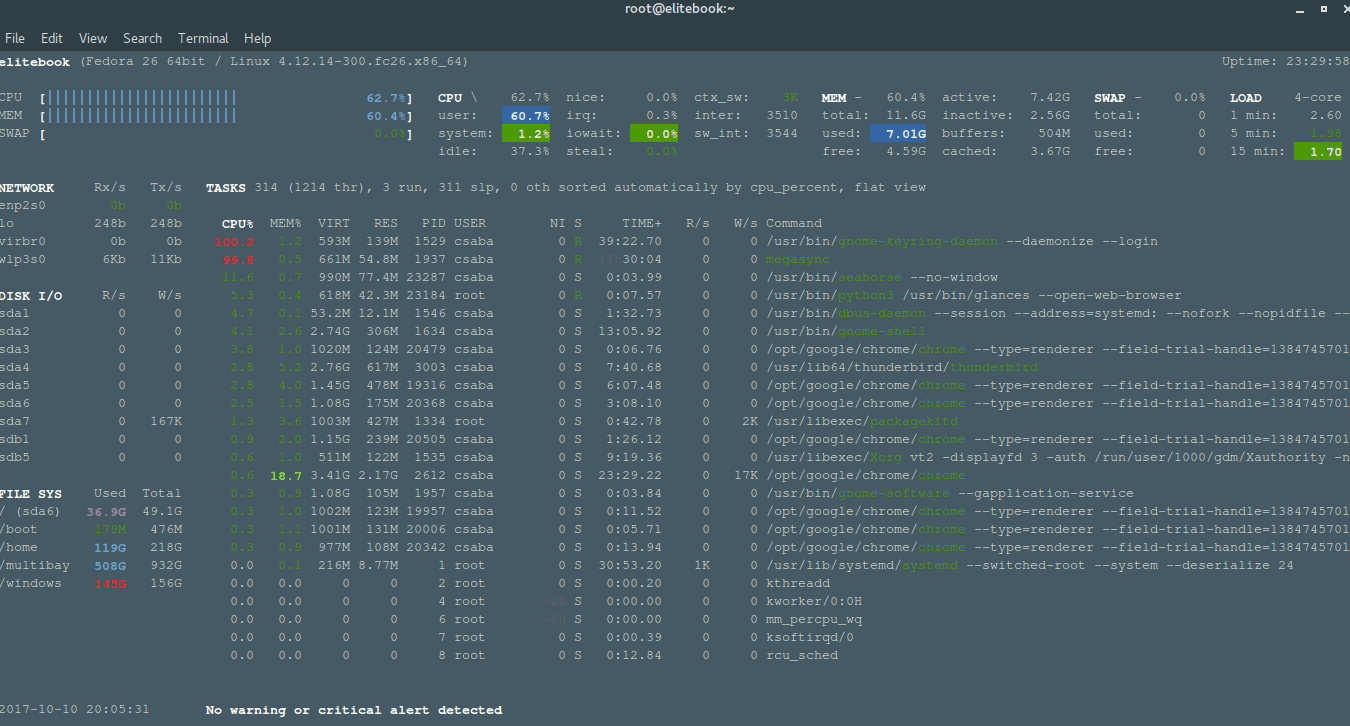The image size is (1350, 726).
Task: Click the DISK I/O section header
Action: (x=31, y=296)
